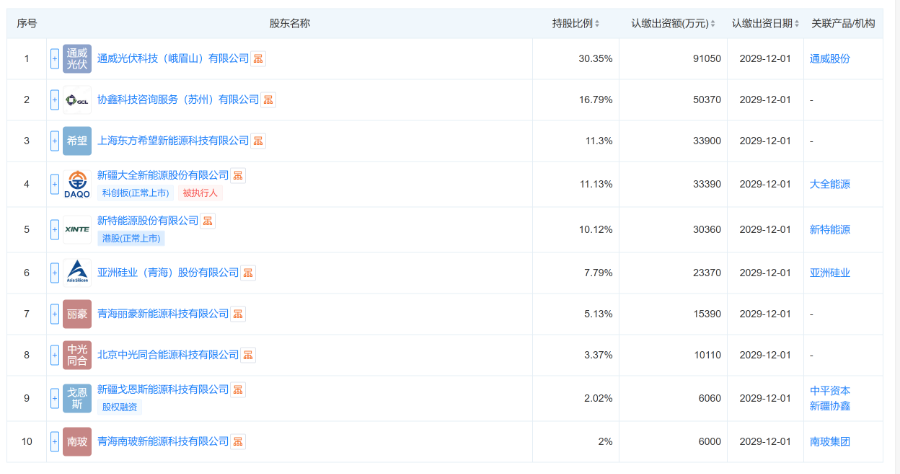Screen dimensions: 900x474
Task: Click the 丽豪 logo badge
Action: [x=77, y=314]
